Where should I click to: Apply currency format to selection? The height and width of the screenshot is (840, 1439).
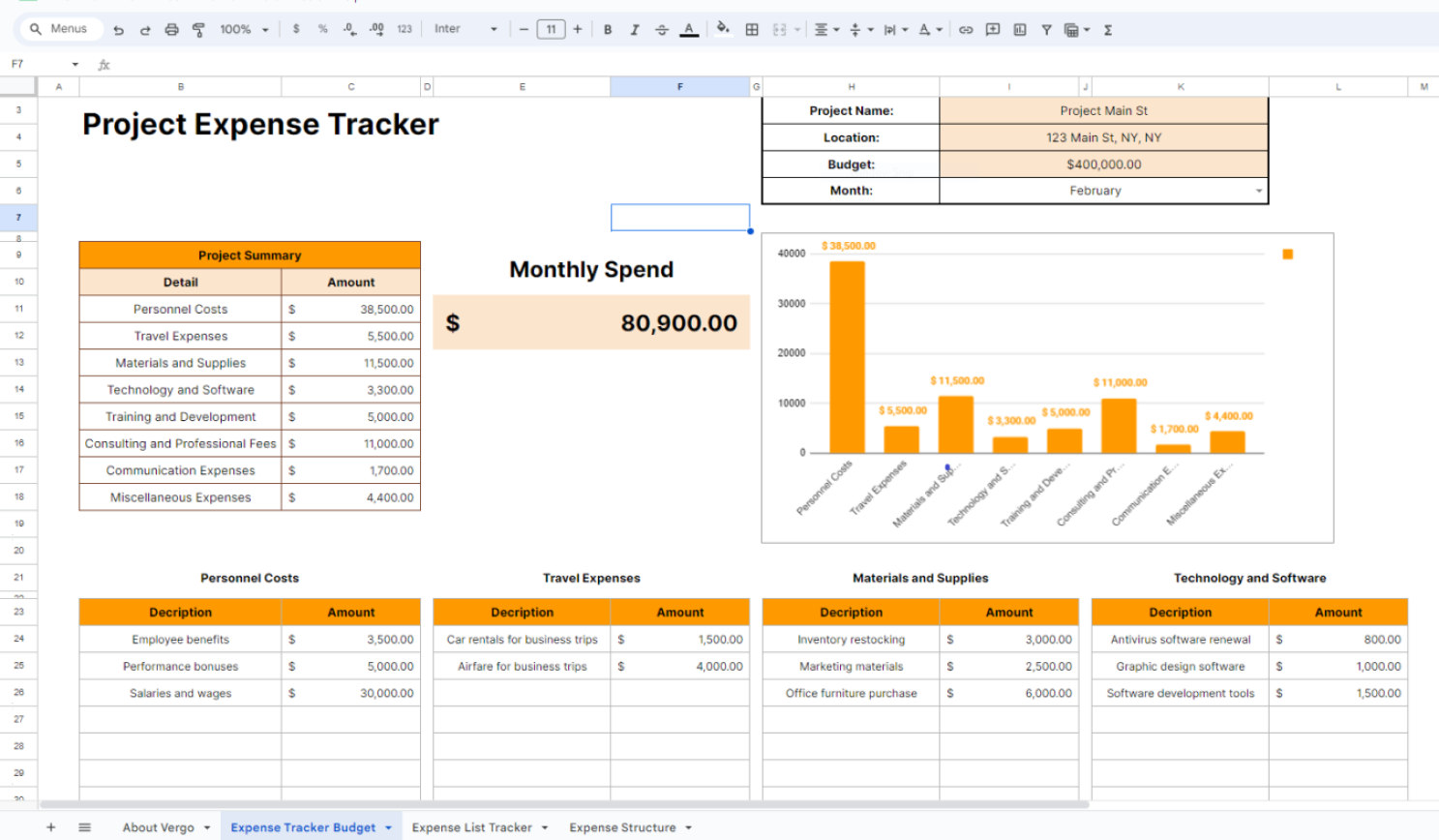(x=296, y=29)
